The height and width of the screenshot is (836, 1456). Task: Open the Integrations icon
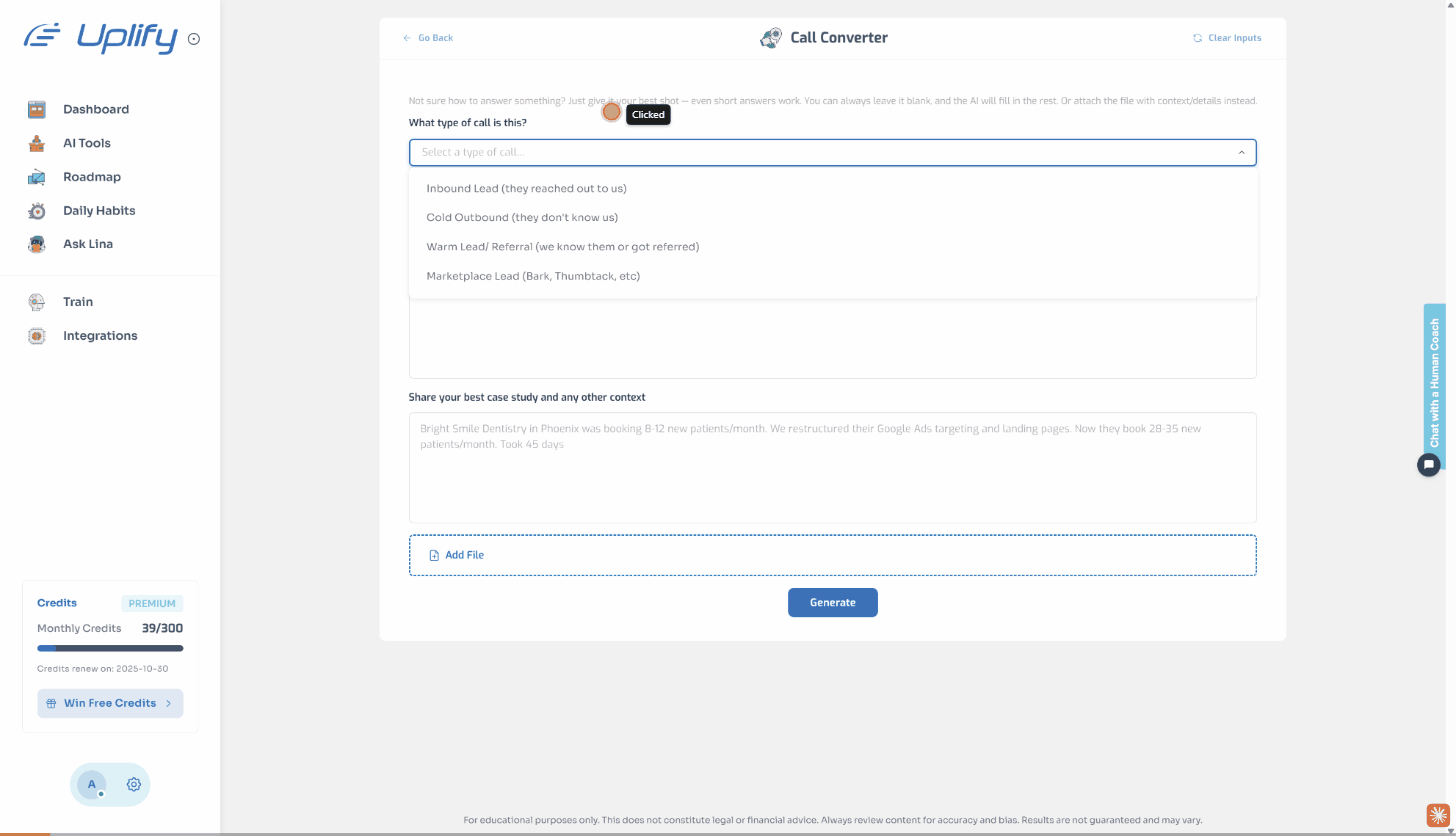click(x=37, y=336)
